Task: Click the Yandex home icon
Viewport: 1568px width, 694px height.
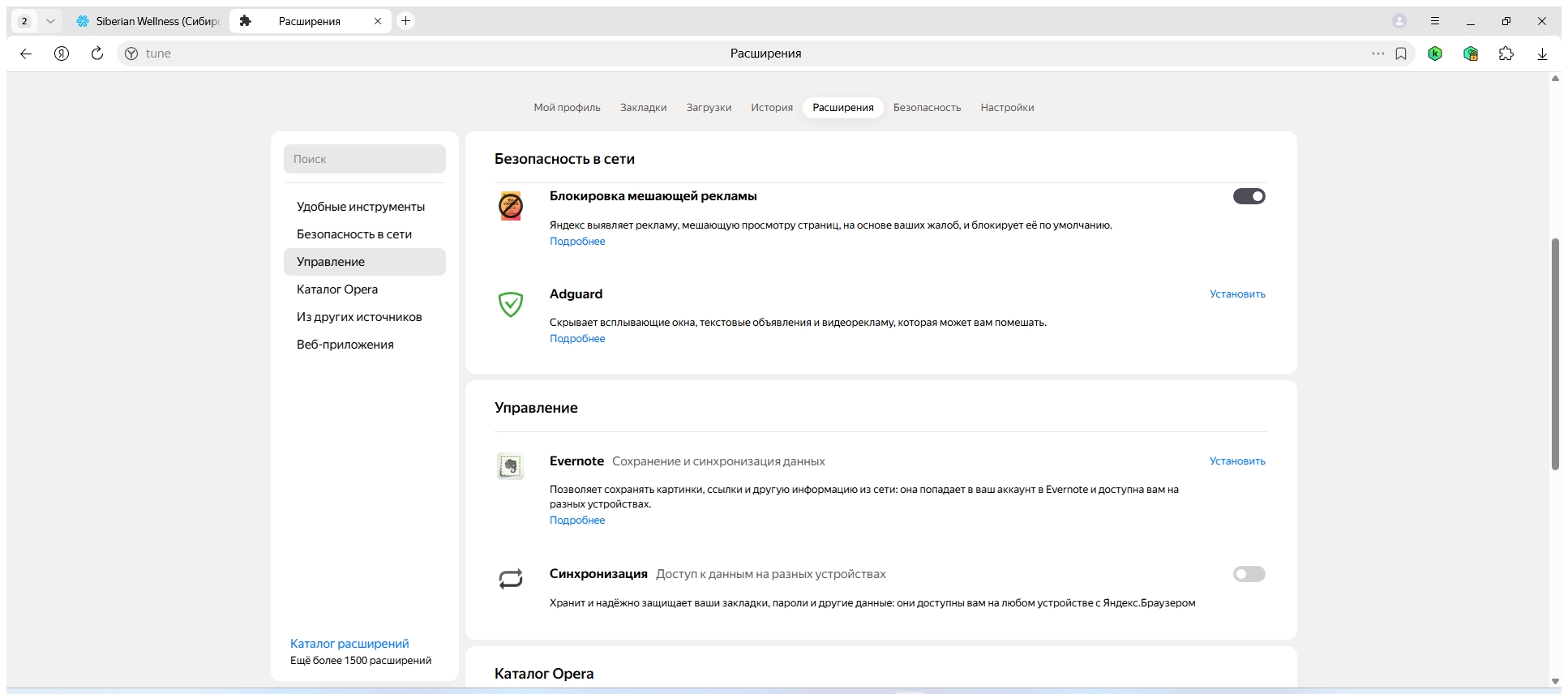Action: (62, 54)
